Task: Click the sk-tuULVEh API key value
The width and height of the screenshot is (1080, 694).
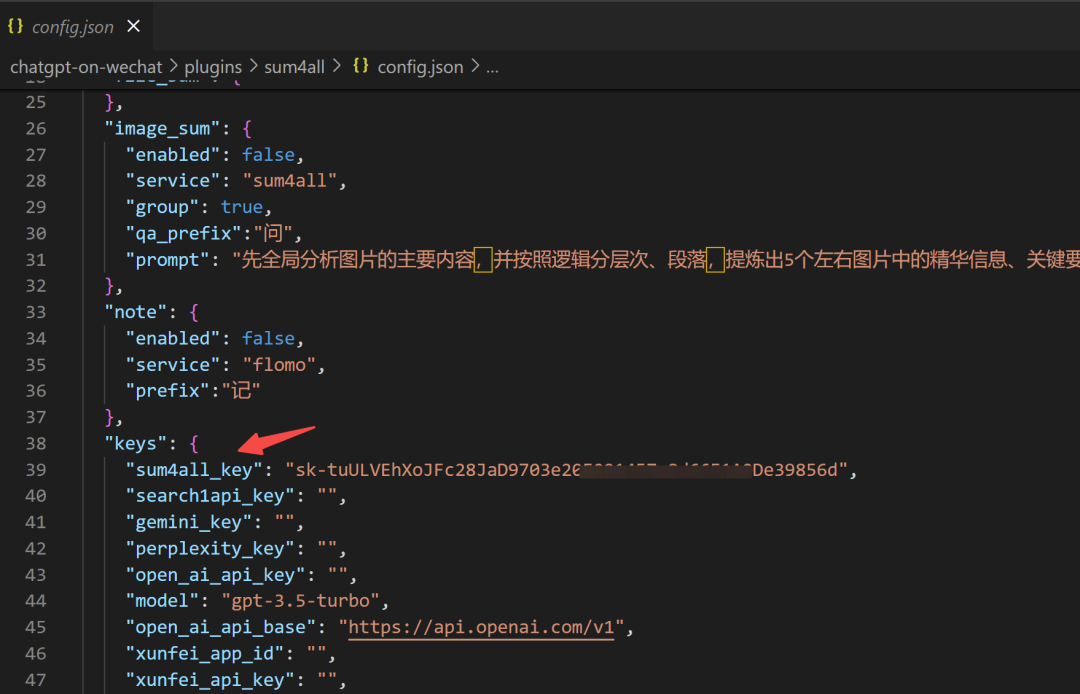Action: [x=565, y=470]
